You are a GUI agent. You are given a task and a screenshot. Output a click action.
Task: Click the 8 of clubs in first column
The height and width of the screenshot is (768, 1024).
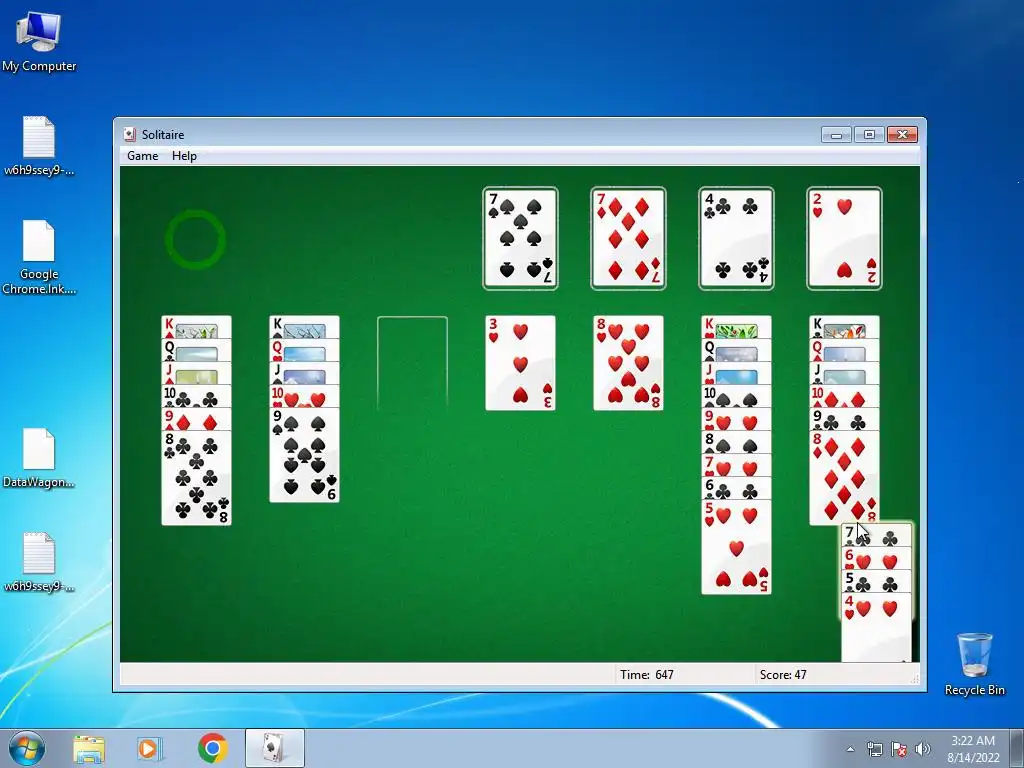pyautogui.click(x=197, y=477)
